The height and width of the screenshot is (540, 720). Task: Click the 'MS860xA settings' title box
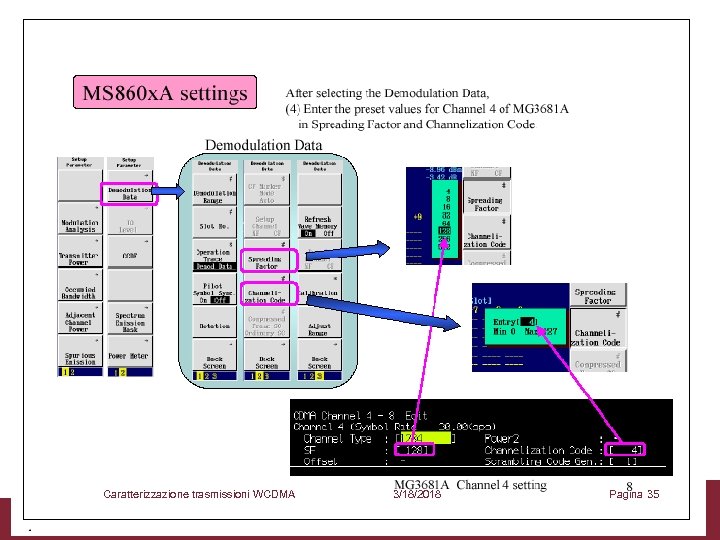(x=165, y=92)
